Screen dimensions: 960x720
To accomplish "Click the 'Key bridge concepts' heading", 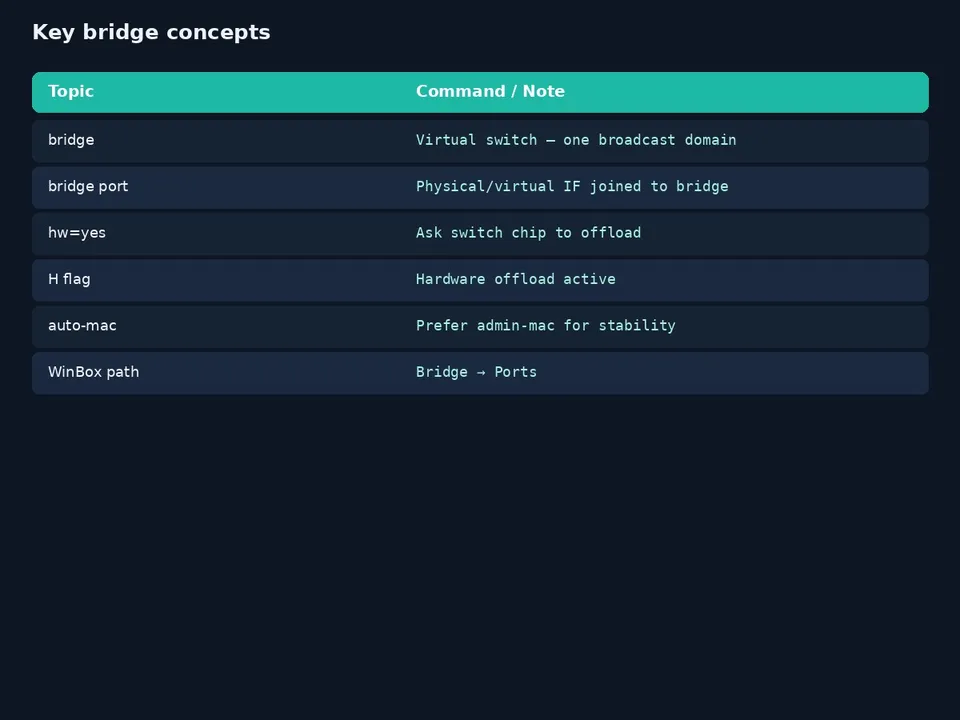I will (x=151, y=32).
